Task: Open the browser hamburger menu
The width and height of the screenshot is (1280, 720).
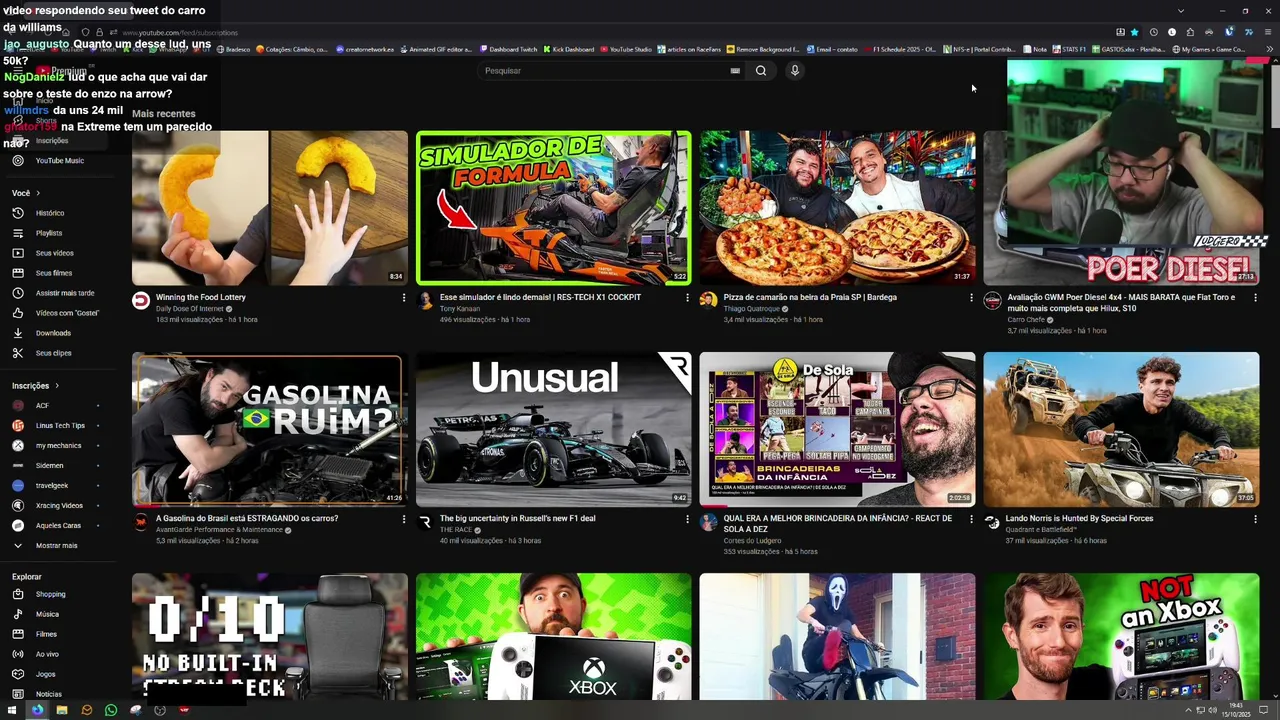Action: tap(1268, 32)
